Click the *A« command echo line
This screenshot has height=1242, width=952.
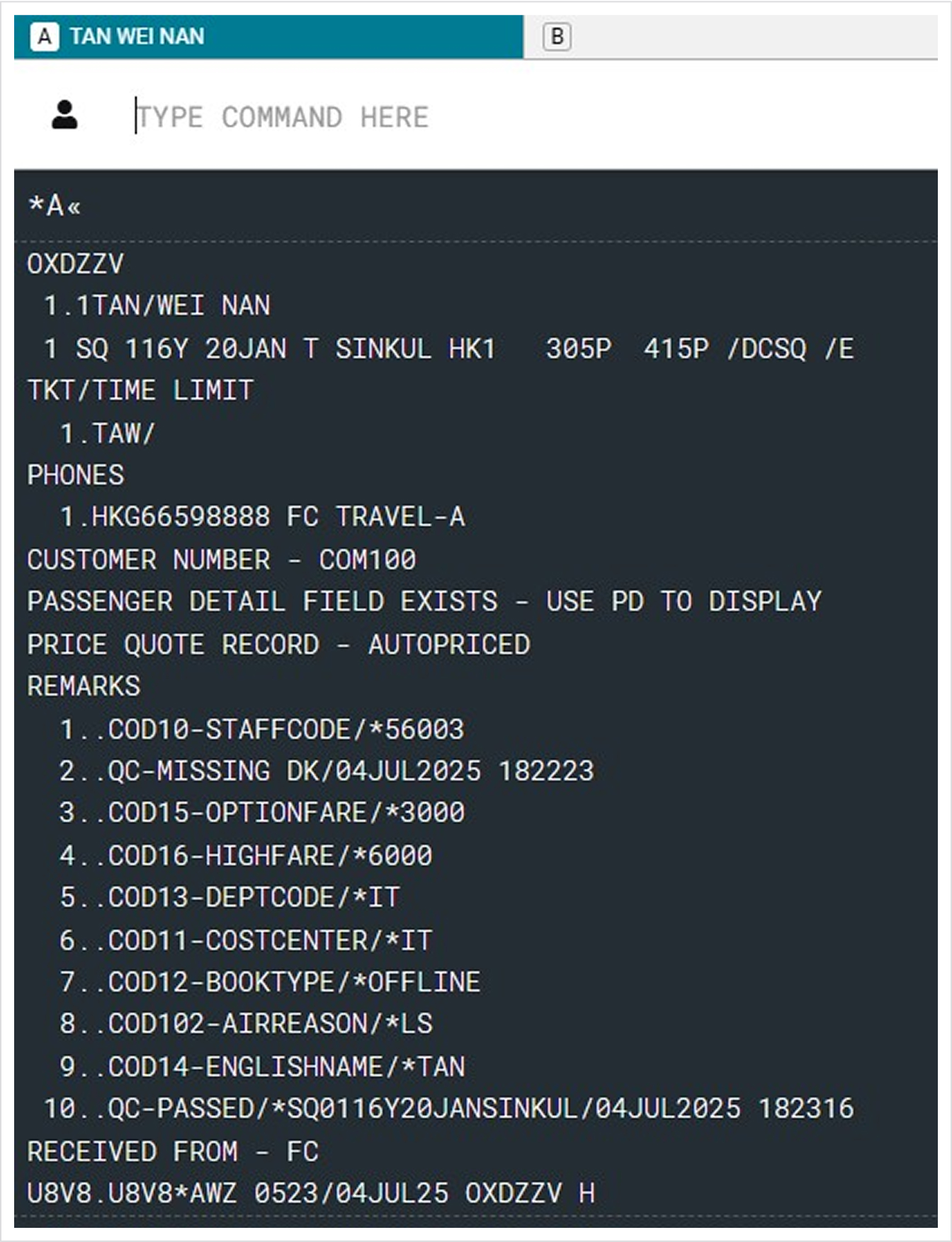click(x=54, y=205)
